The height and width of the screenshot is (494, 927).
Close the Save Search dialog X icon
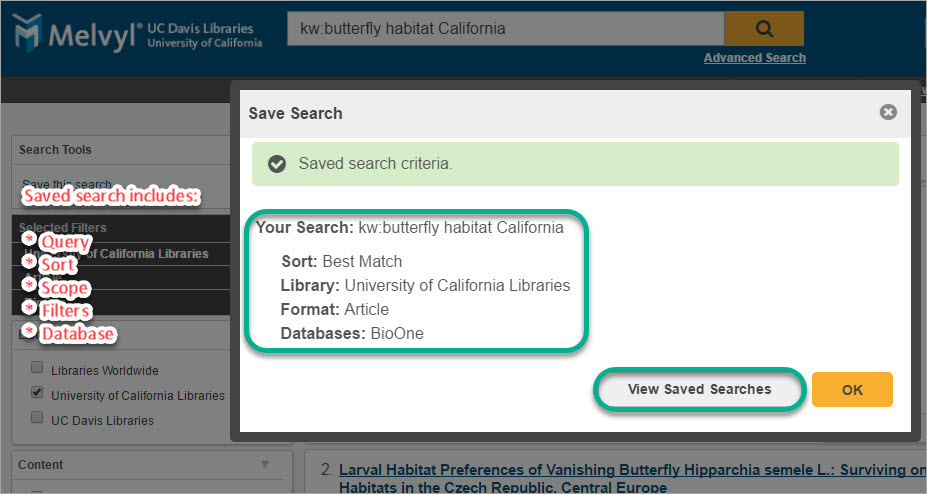(888, 112)
